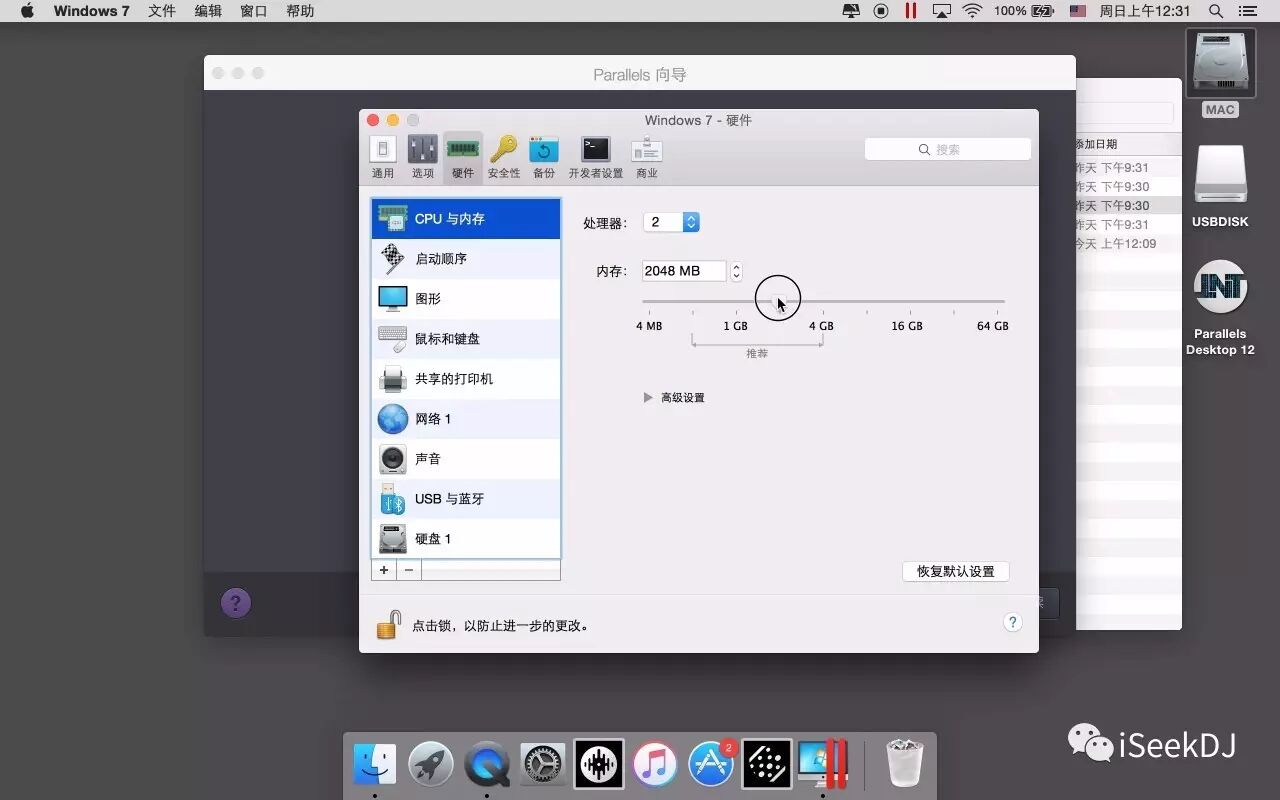Image resolution: width=1280 pixels, height=800 pixels.
Task: Open the 处理器 processor count dropdown
Action: pos(671,222)
